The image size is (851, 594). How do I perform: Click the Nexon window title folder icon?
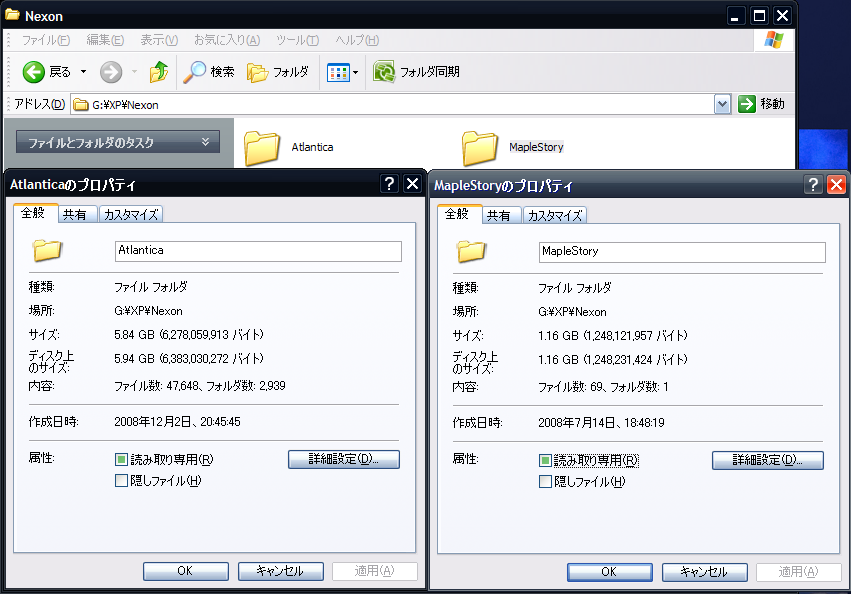pyautogui.click(x=12, y=15)
